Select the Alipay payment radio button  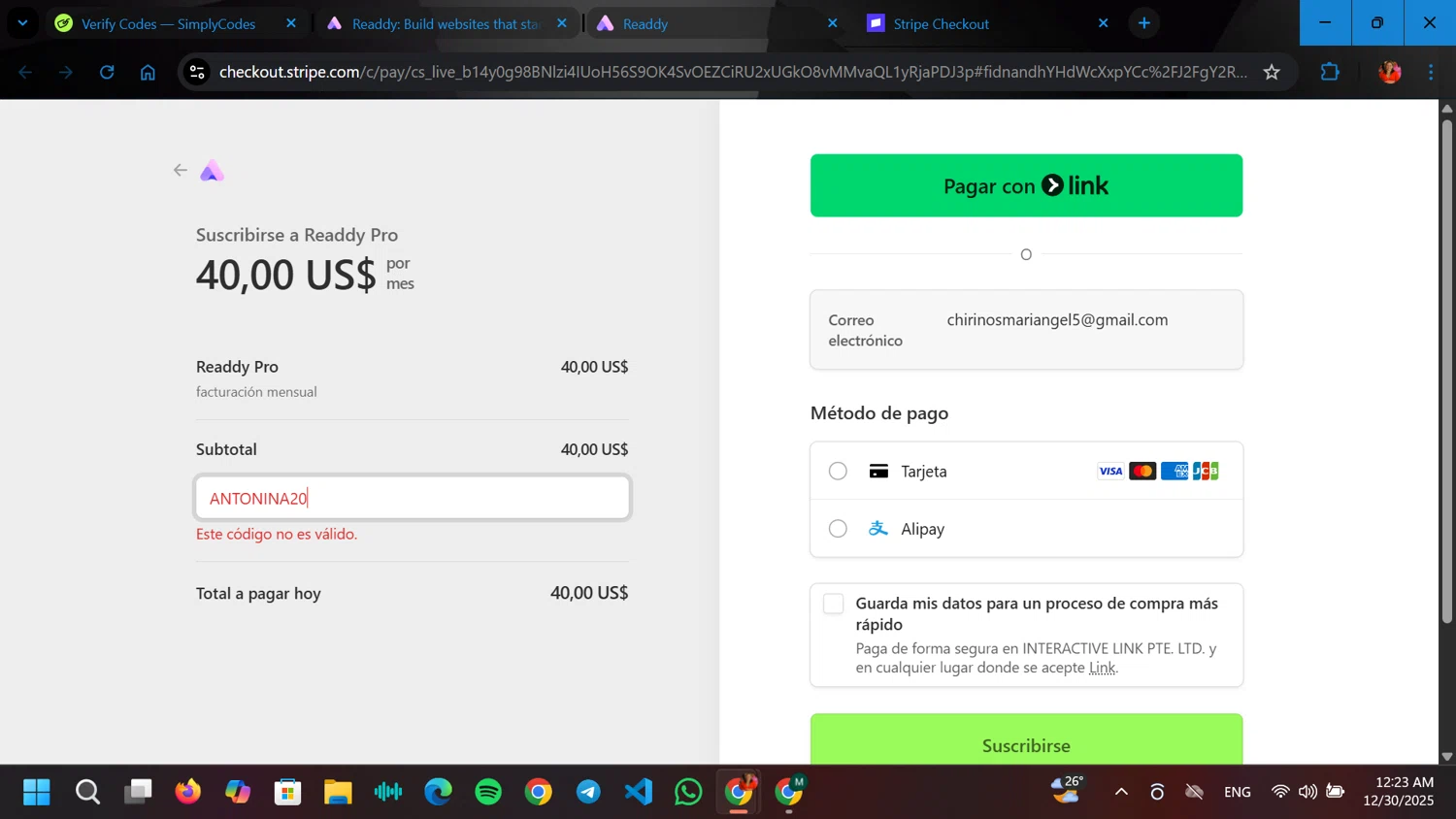pos(838,529)
